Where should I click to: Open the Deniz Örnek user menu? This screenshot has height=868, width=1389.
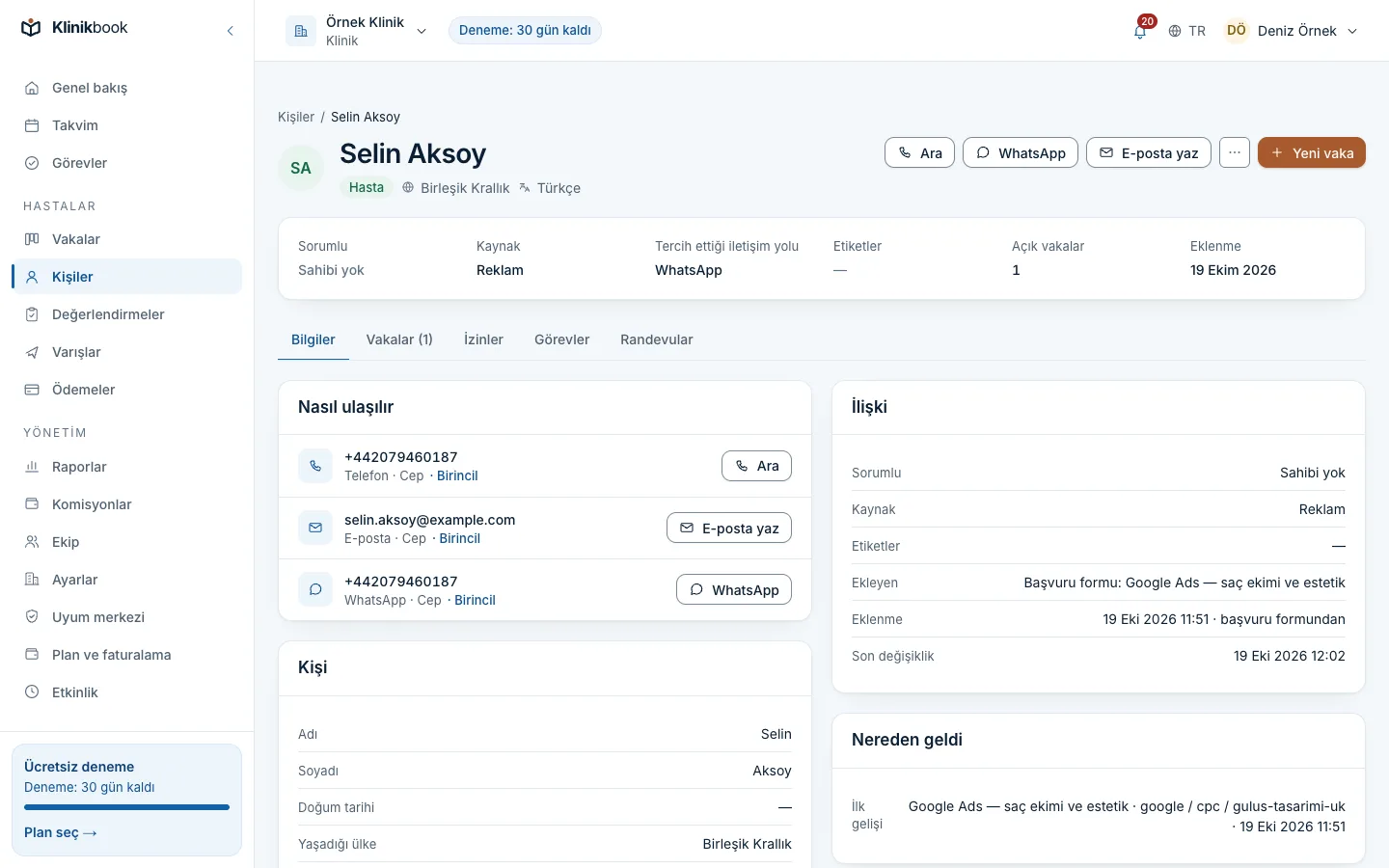point(1292,31)
